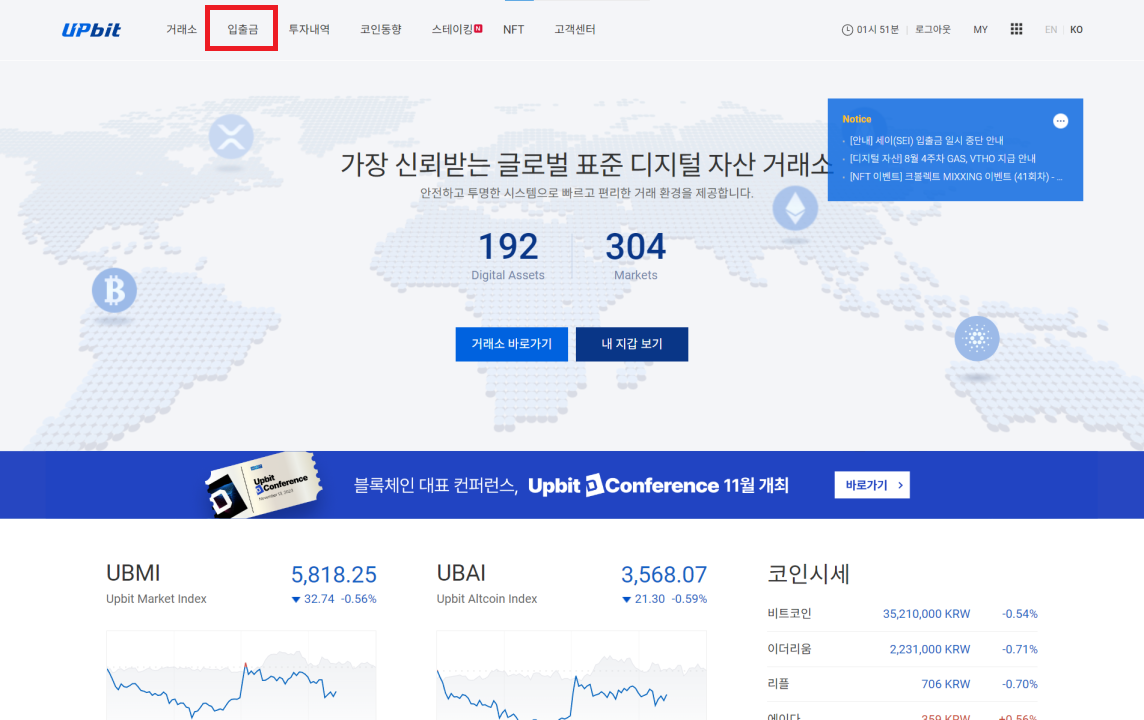This screenshot has width=1144, height=720.
Task: Open the NFT menu
Action: tap(513, 29)
